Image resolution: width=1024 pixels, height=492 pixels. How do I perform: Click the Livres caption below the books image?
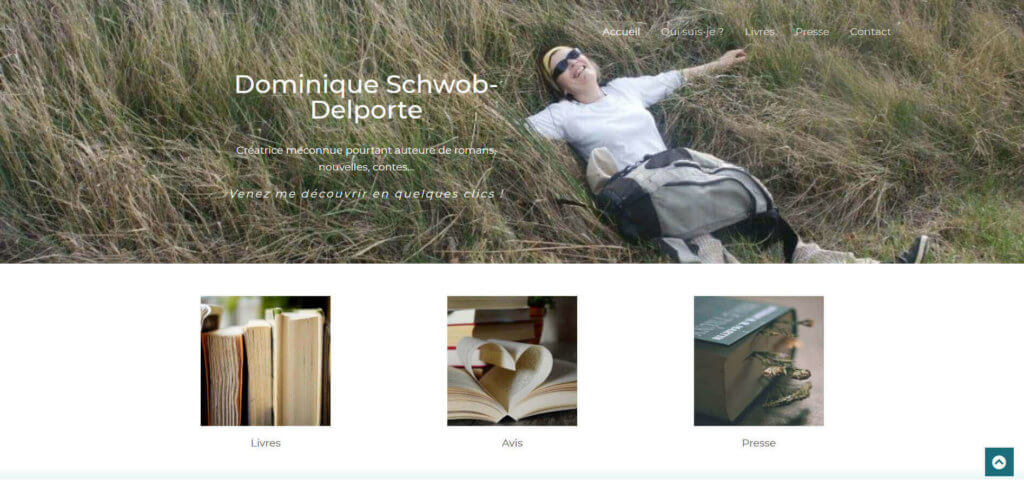click(266, 443)
